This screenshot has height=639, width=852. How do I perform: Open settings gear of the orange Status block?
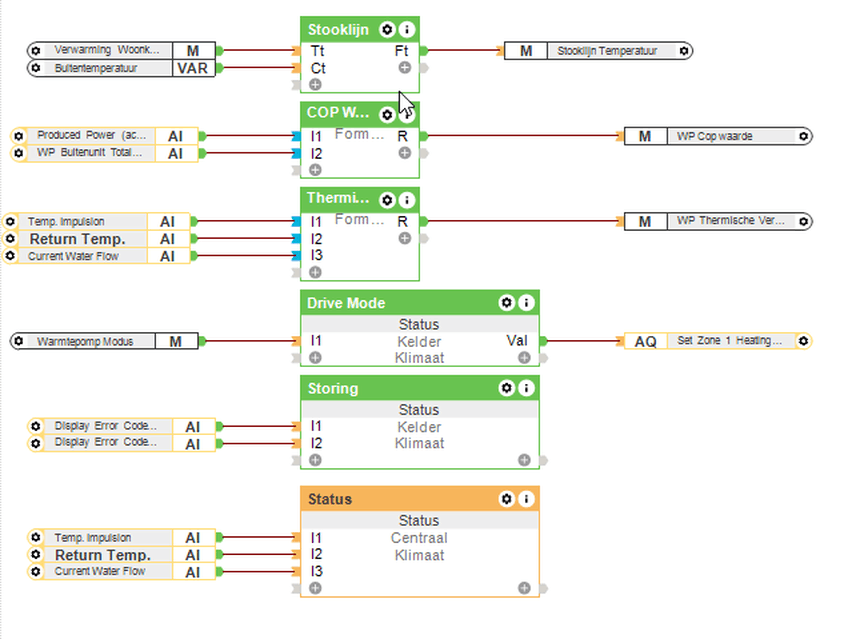pyautogui.click(x=506, y=499)
